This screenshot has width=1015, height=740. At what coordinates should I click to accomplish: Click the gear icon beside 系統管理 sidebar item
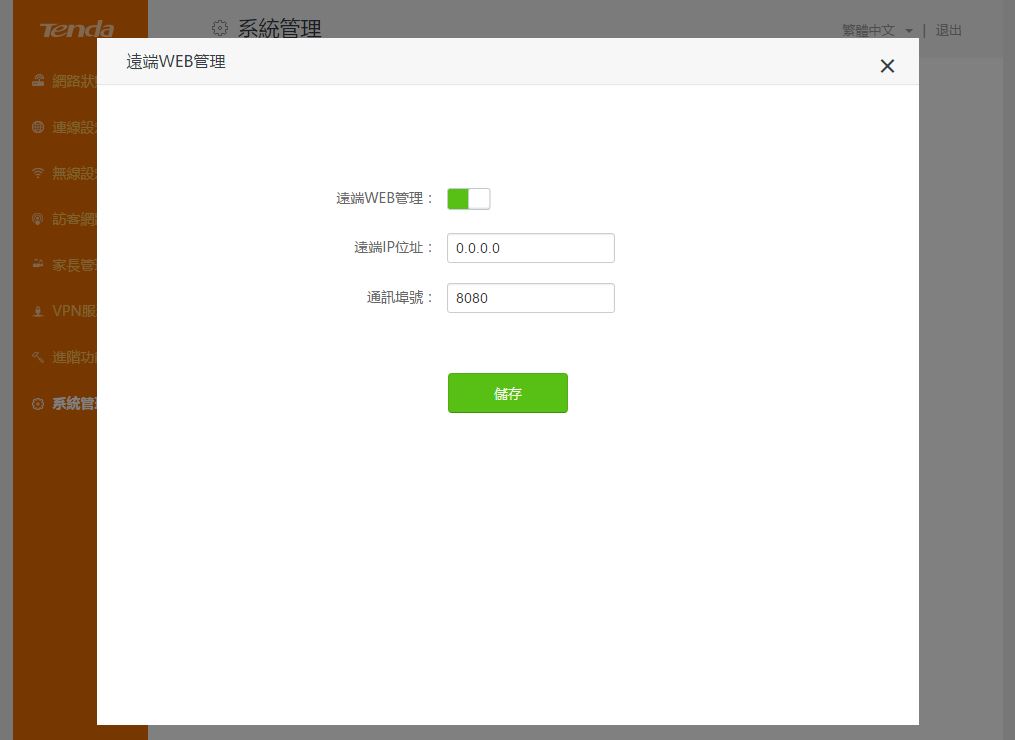tap(38, 404)
